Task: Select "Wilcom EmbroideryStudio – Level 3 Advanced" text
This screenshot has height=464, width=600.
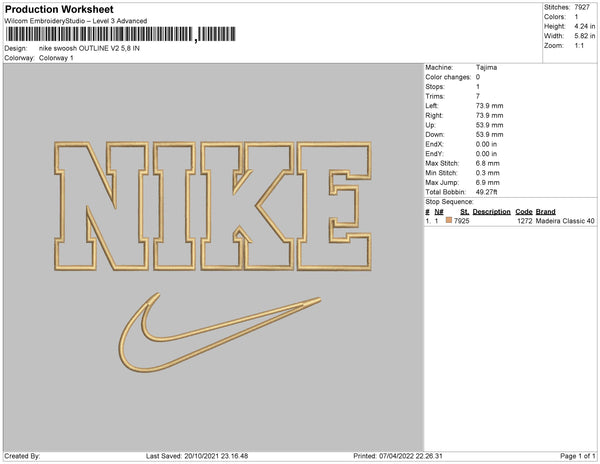Action: 76,21
